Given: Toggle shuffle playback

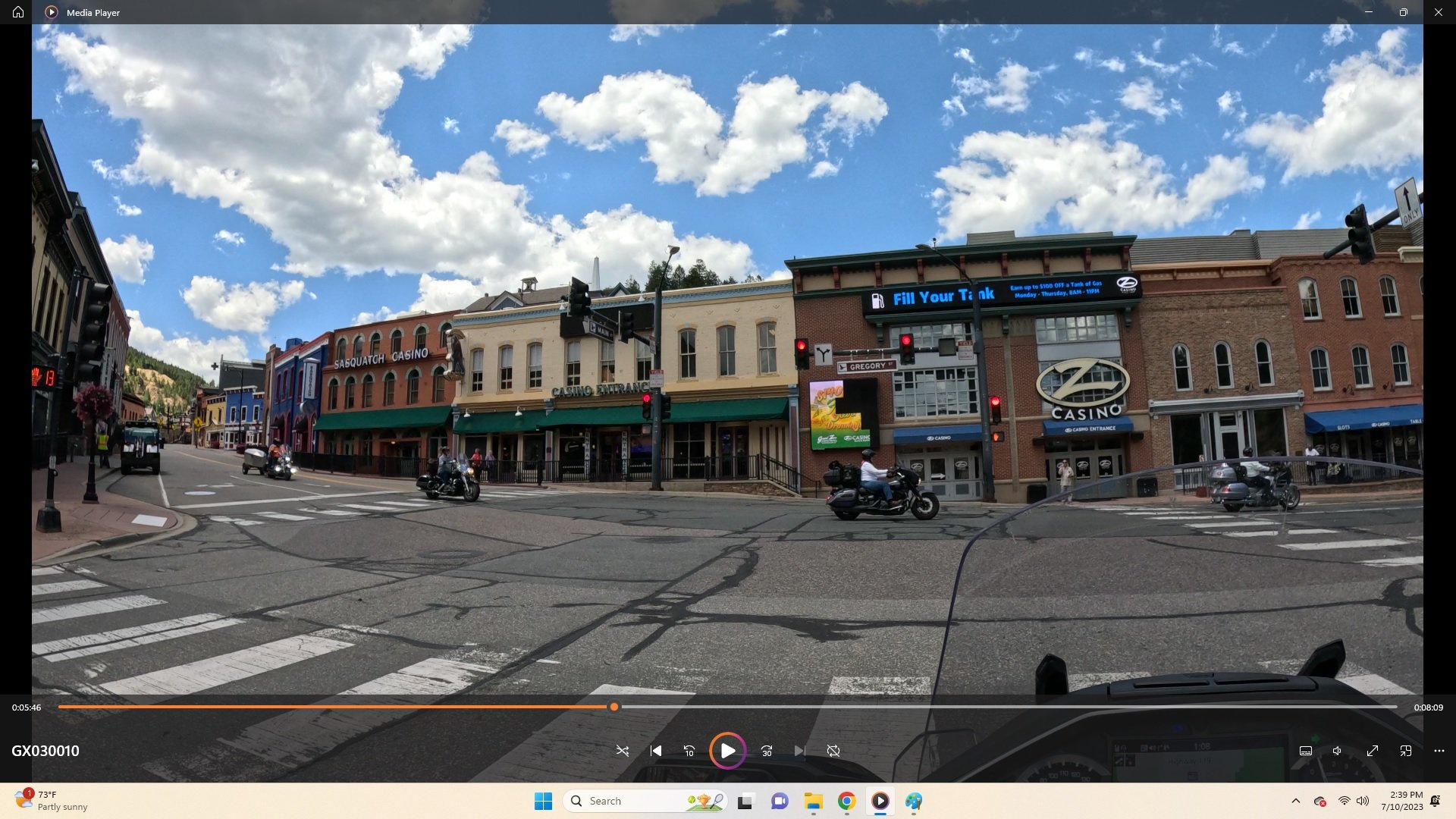Looking at the screenshot, I should tap(622, 751).
